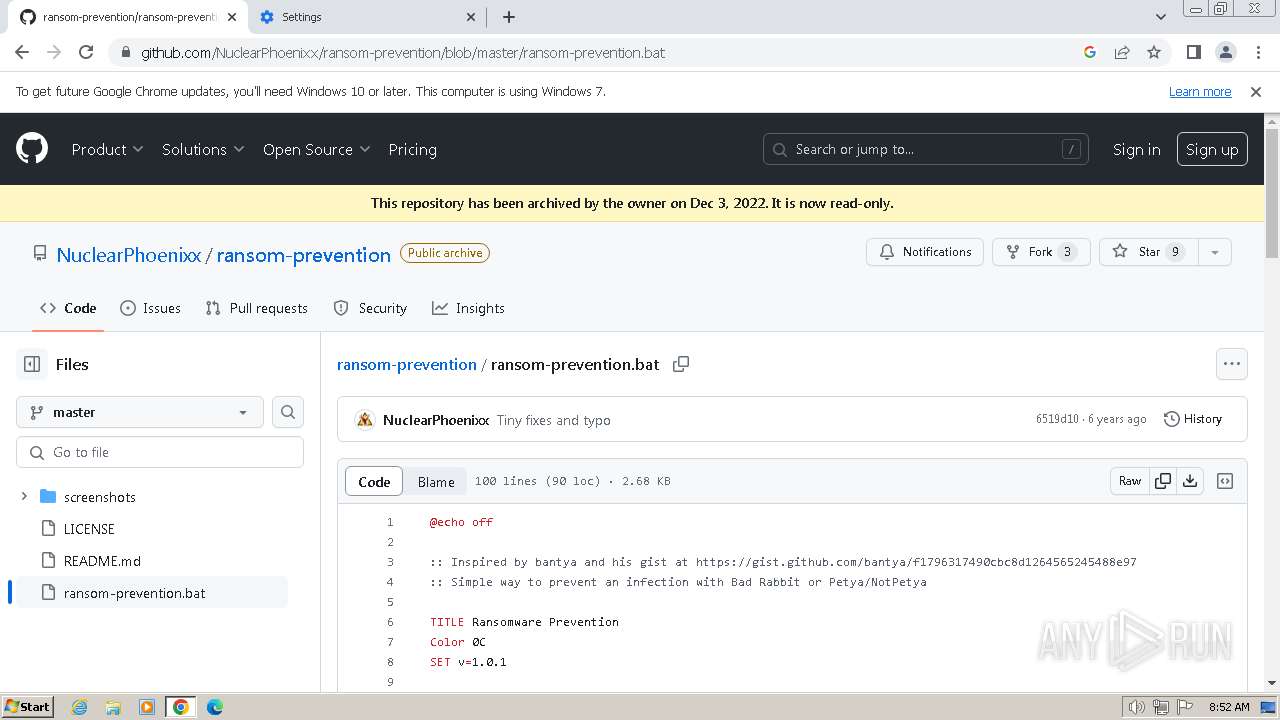Image resolution: width=1280 pixels, height=720 pixels.
Task: Expand the Solutions menu
Action: point(203,149)
